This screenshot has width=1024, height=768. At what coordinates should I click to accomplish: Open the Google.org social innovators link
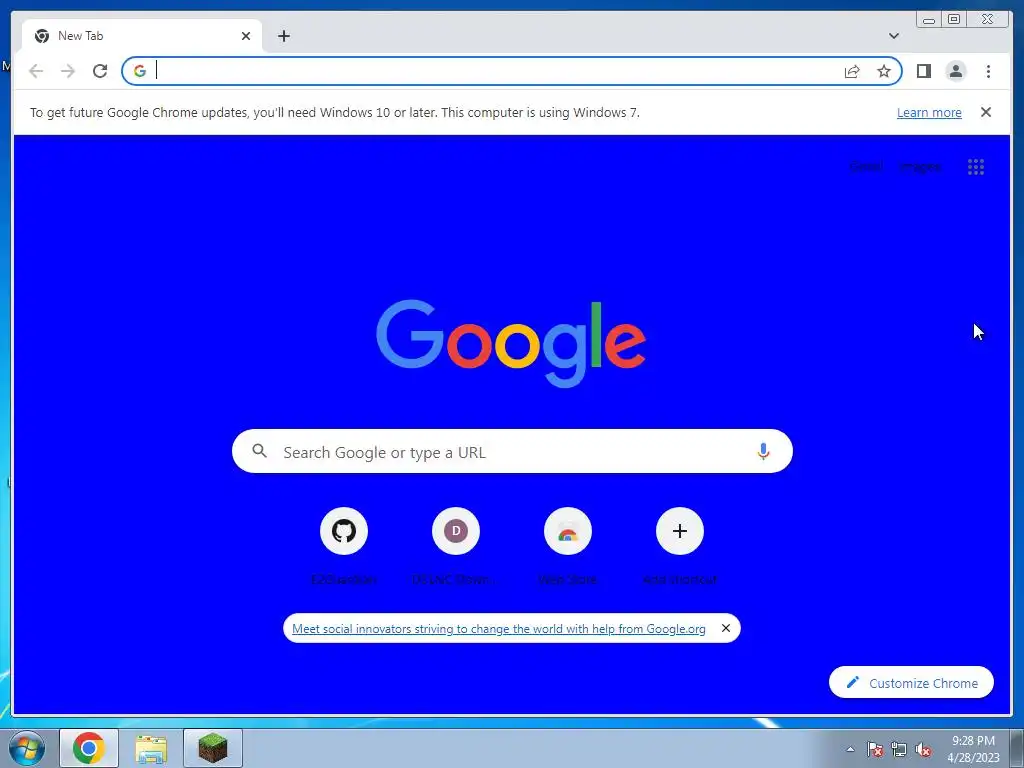(499, 628)
